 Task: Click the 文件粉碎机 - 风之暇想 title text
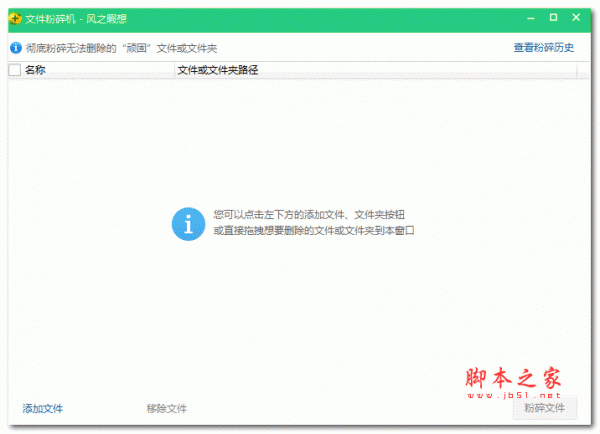coord(76,19)
